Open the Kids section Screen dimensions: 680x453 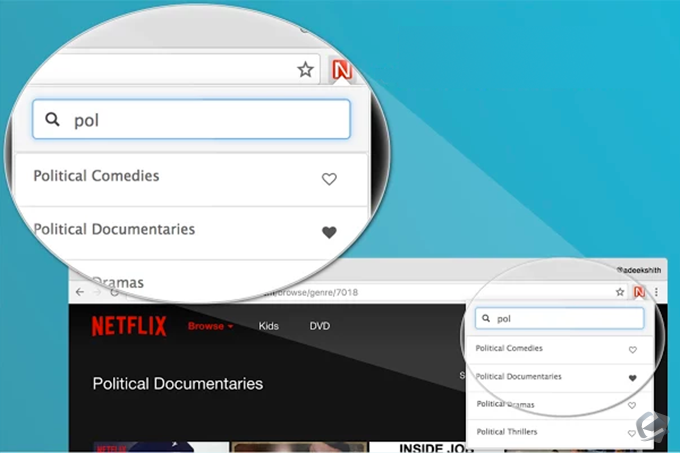click(x=268, y=326)
